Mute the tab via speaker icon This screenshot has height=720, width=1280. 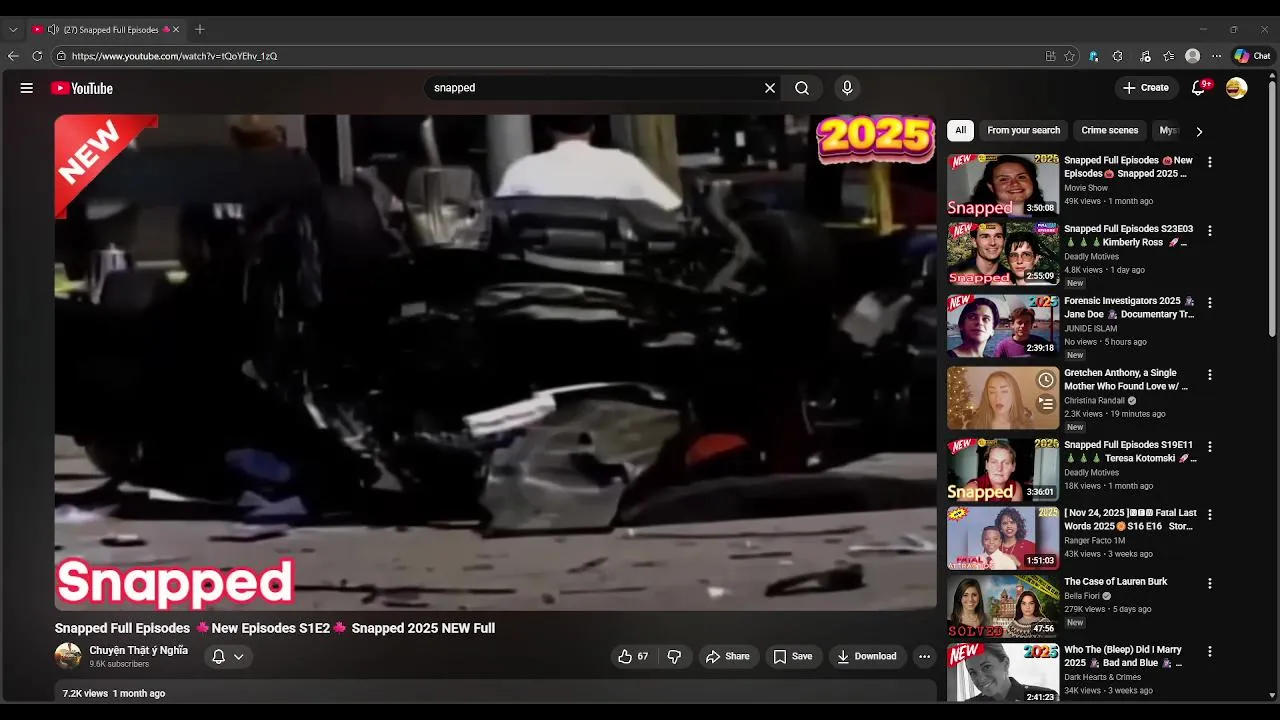point(53,30)
